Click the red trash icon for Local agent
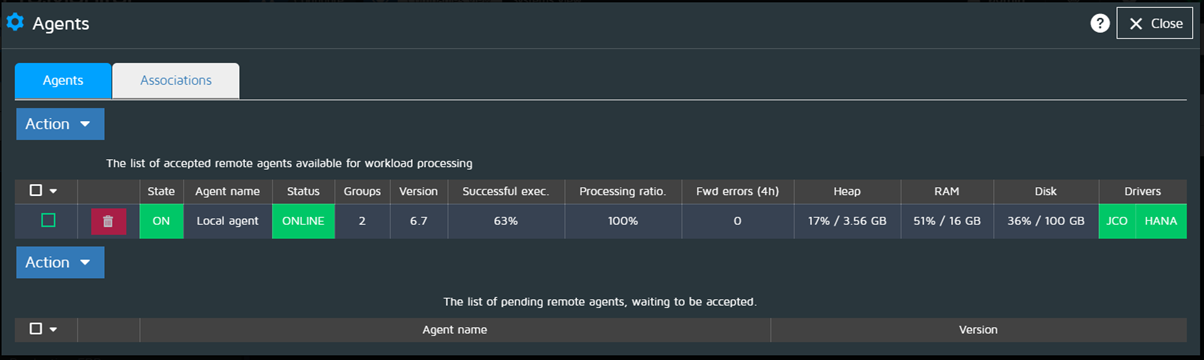 coord(108,221)
